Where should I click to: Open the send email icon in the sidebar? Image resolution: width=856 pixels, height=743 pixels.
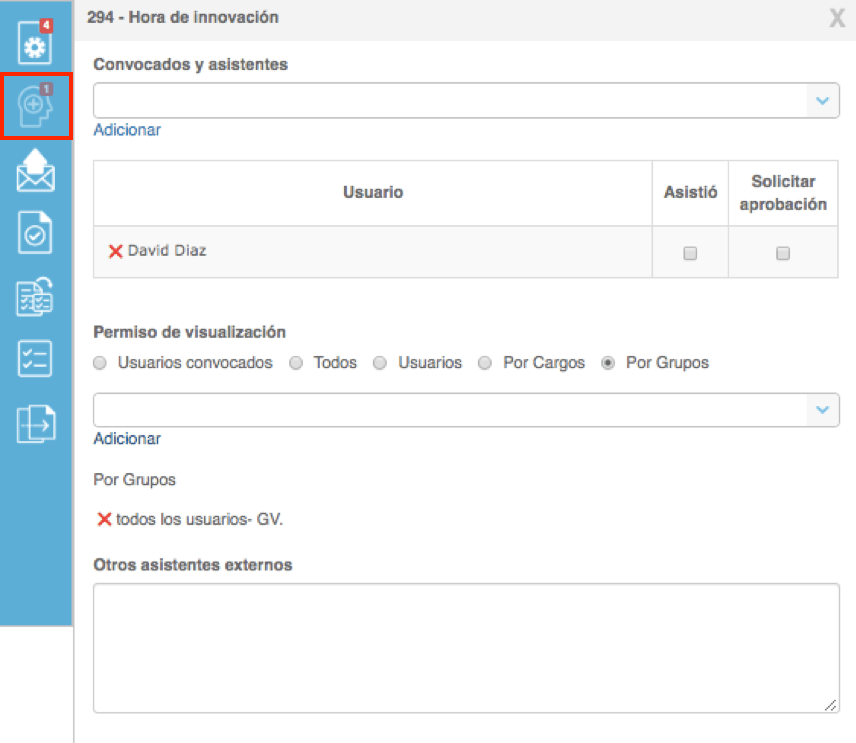click(35, 170)
